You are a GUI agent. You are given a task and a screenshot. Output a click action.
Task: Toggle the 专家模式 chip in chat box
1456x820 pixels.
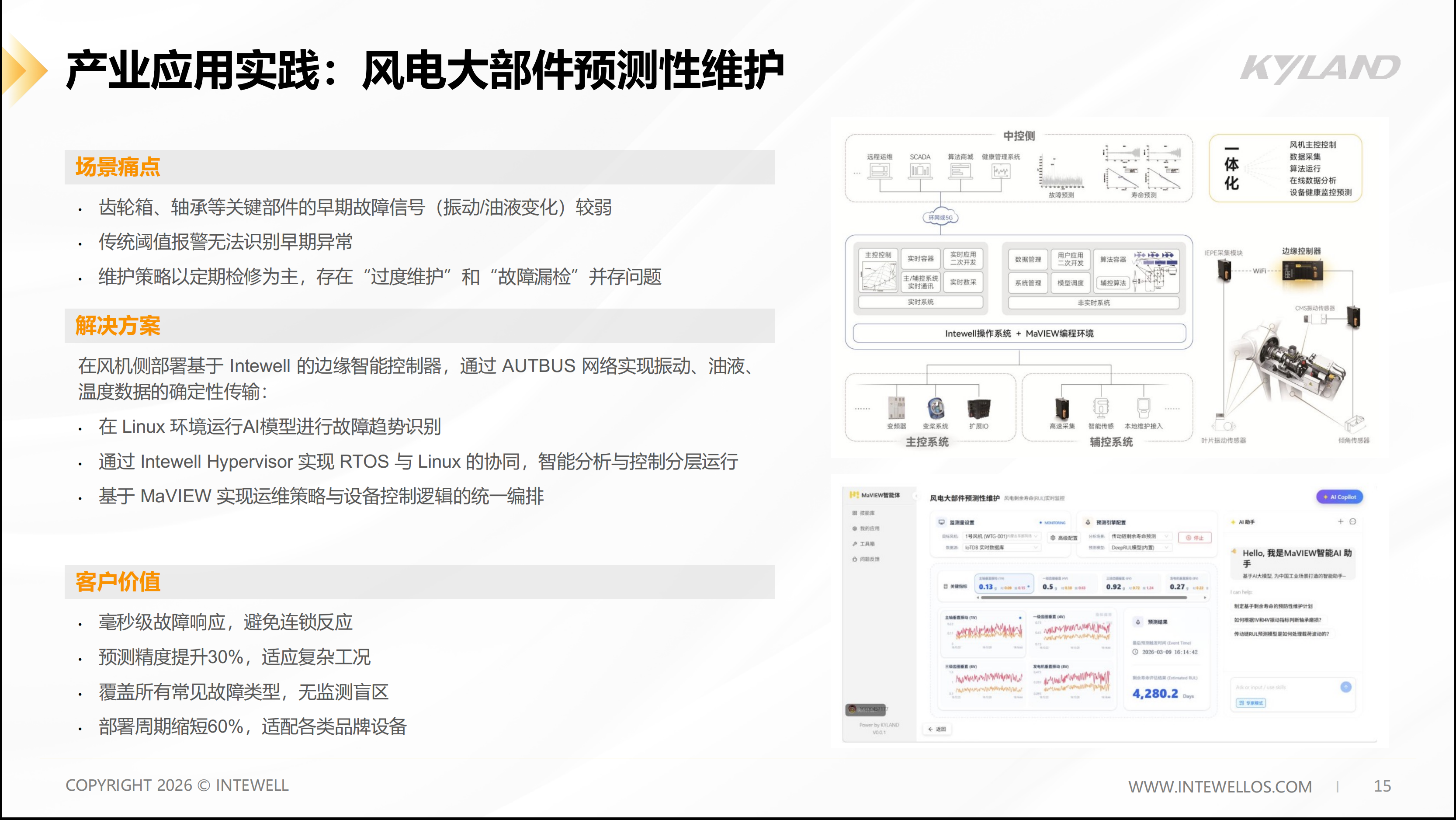coord(1251,703)
